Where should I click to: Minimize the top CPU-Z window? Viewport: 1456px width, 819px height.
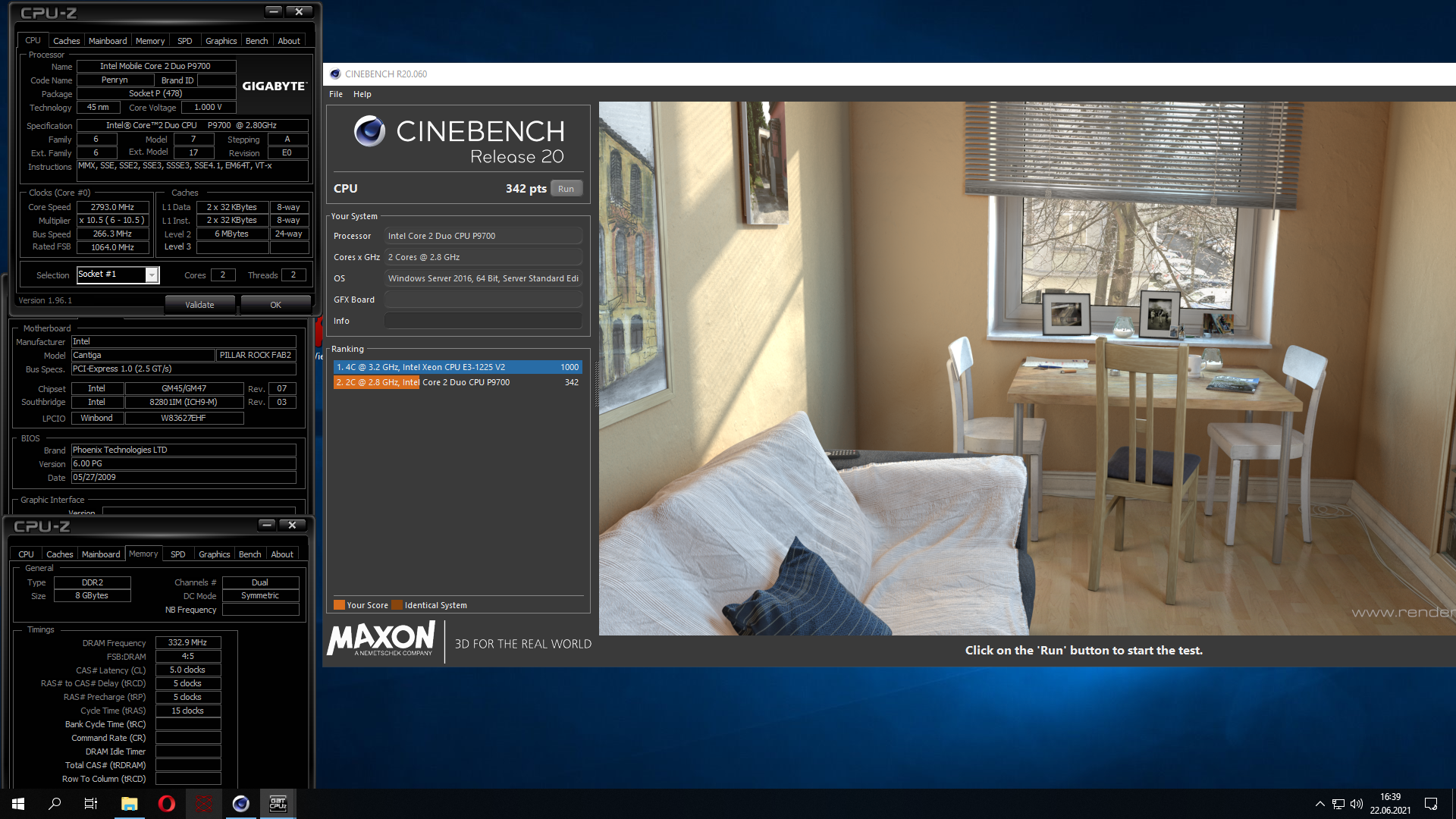274,11
